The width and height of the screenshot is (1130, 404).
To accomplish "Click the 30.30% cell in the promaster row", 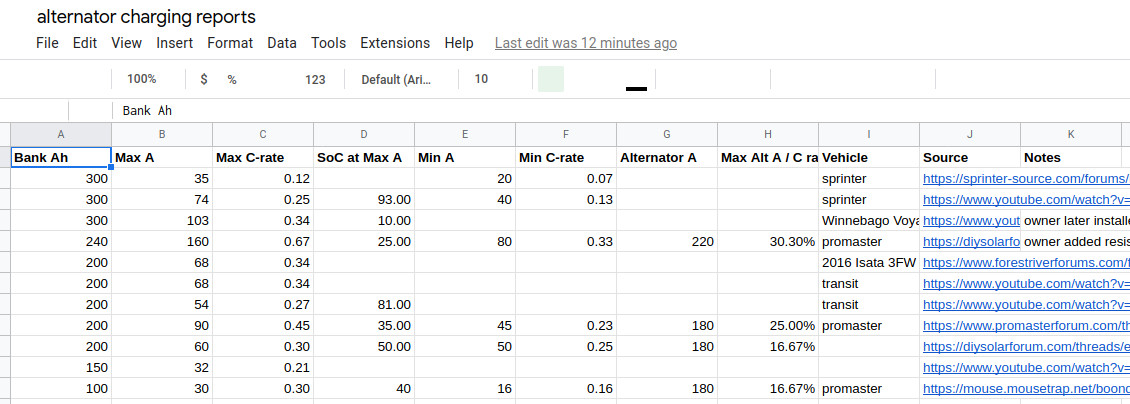I will 767,241.
